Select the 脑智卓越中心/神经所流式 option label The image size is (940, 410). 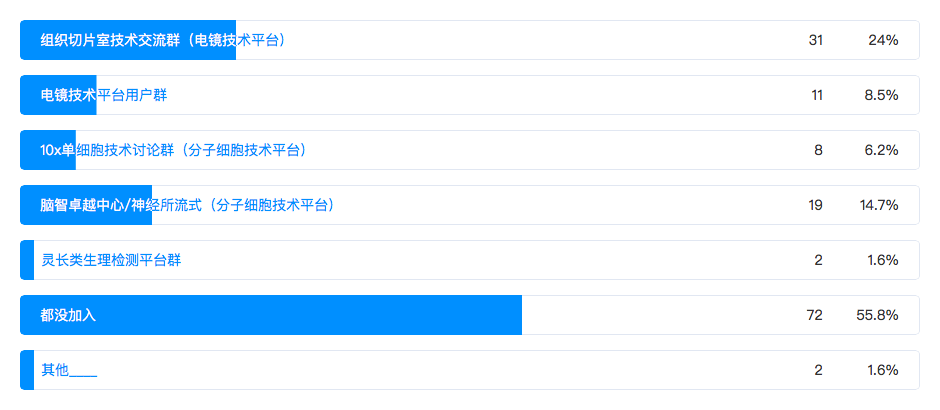click(187, 205)
